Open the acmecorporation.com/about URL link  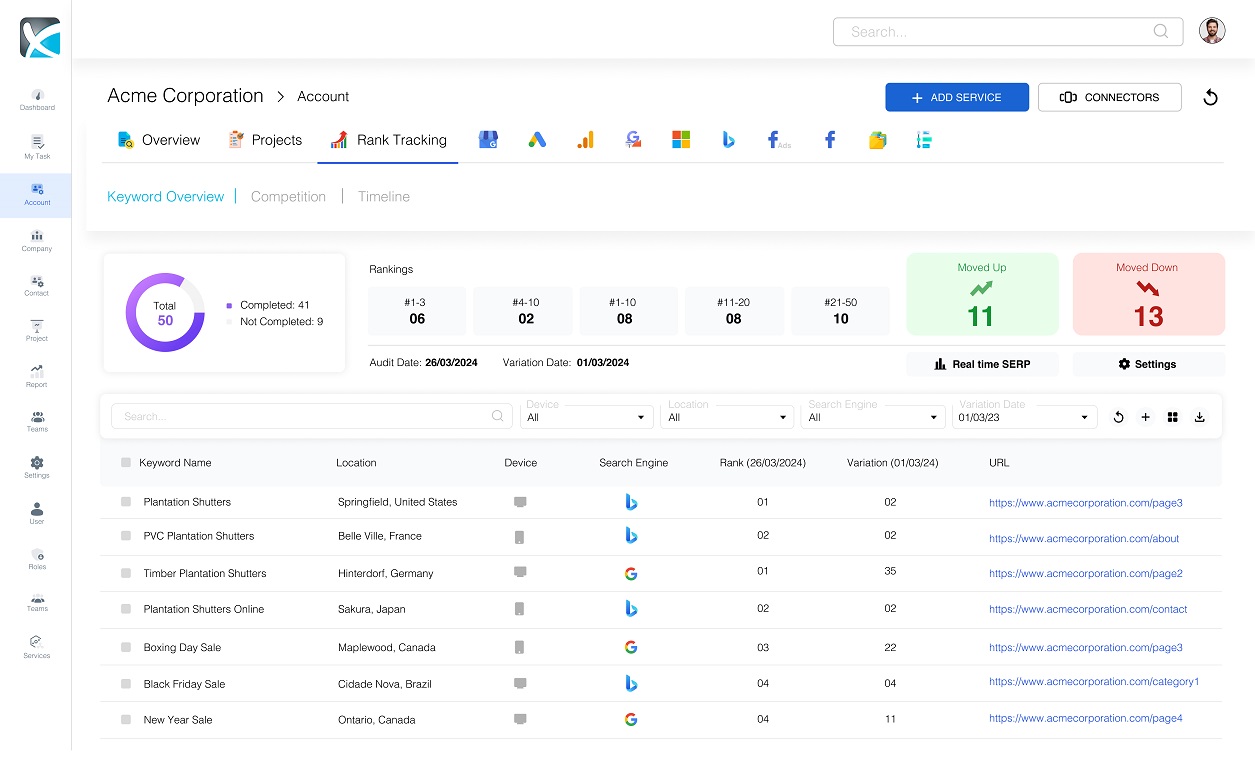pyautogui.click(x=1084, y=538)
